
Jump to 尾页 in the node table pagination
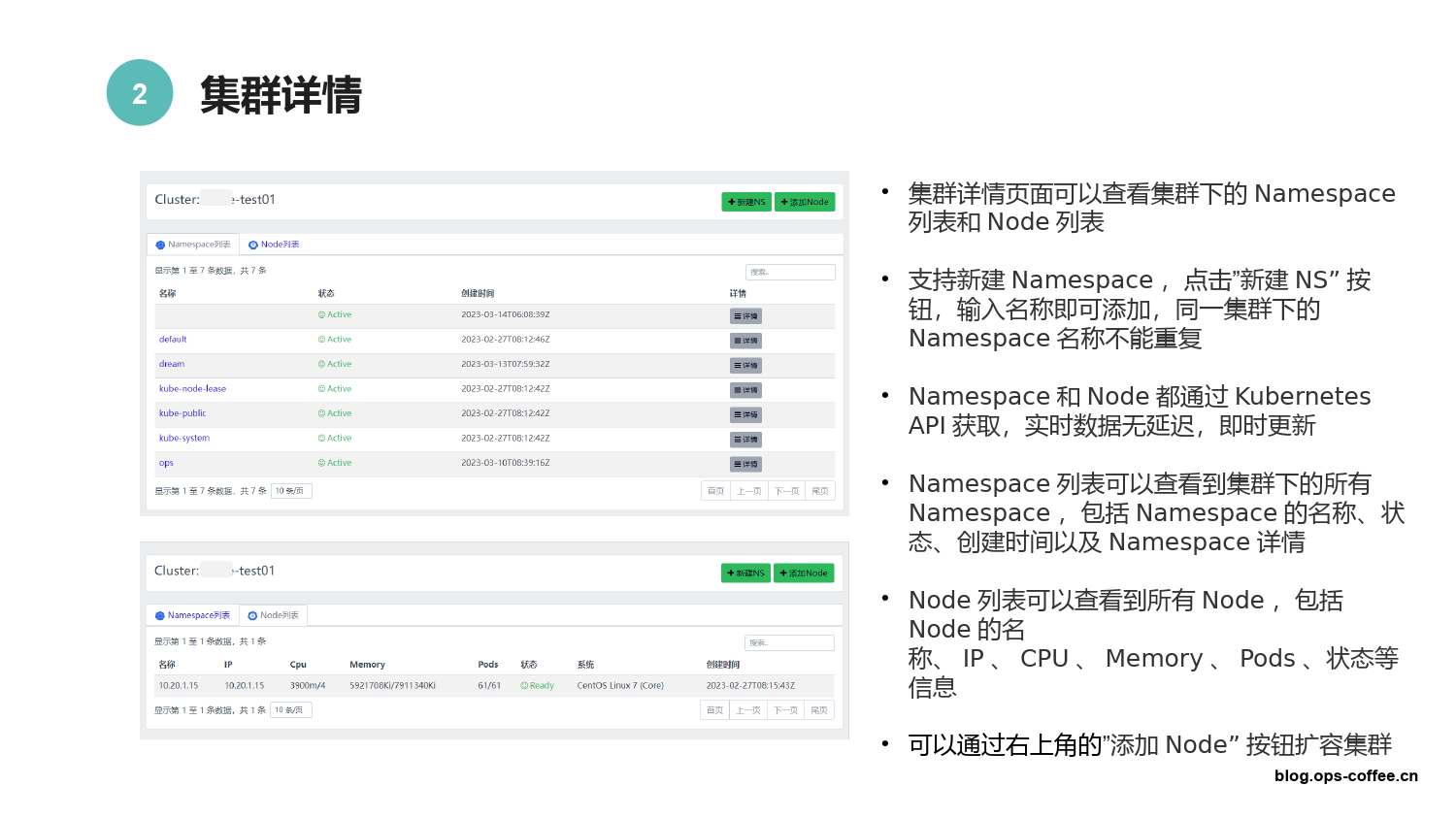click(819, 710)
